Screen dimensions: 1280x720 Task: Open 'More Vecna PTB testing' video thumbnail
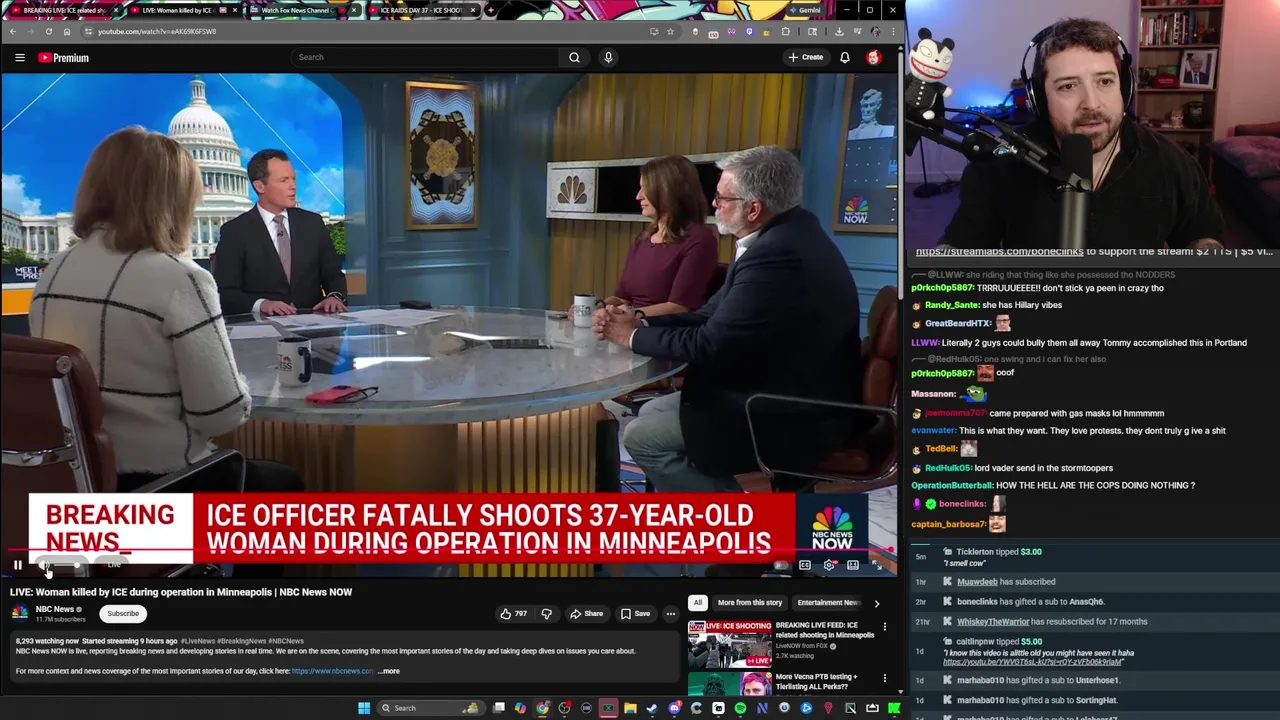pyautogui.click(x=729, y=684)
